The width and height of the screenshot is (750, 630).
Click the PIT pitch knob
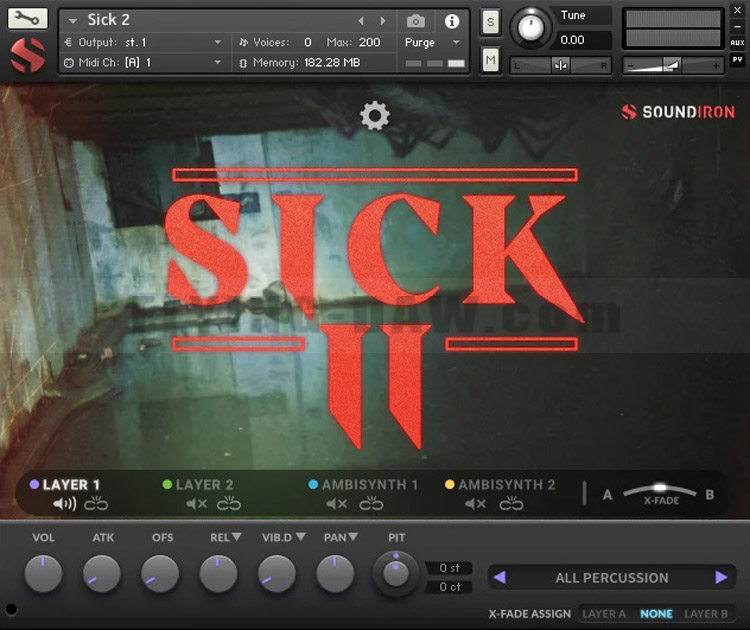396,573
